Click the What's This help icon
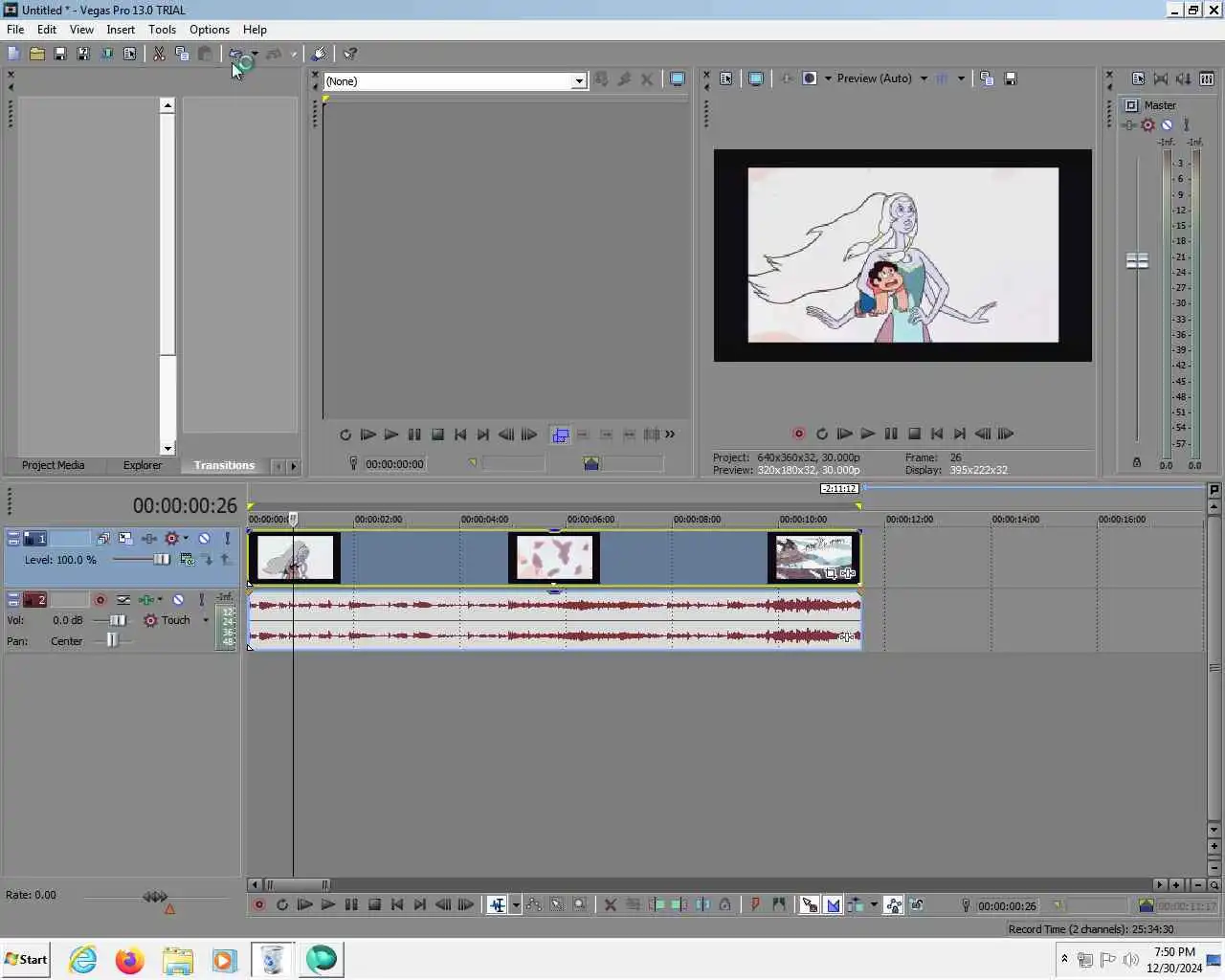Viewport: 1225px width, 980px height. pos(350,55)
